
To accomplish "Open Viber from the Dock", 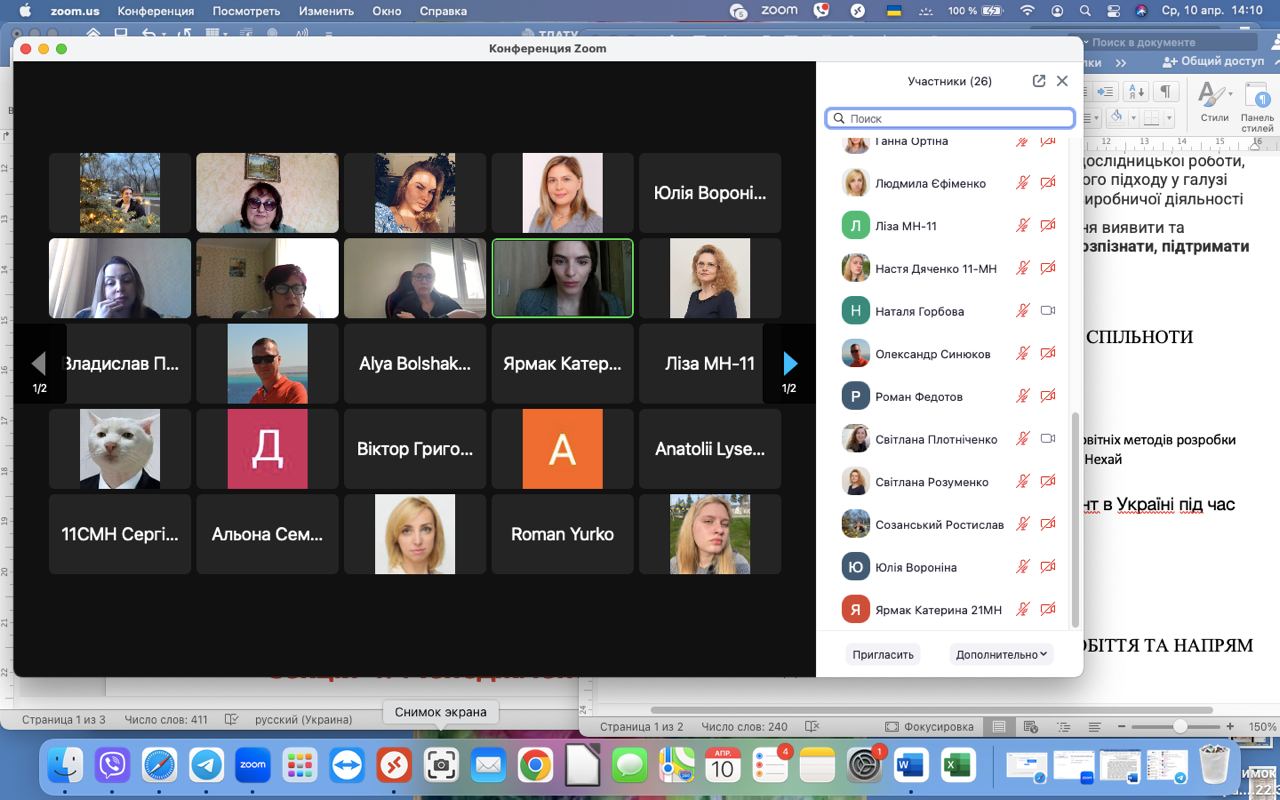I will [x=113, y=766].
